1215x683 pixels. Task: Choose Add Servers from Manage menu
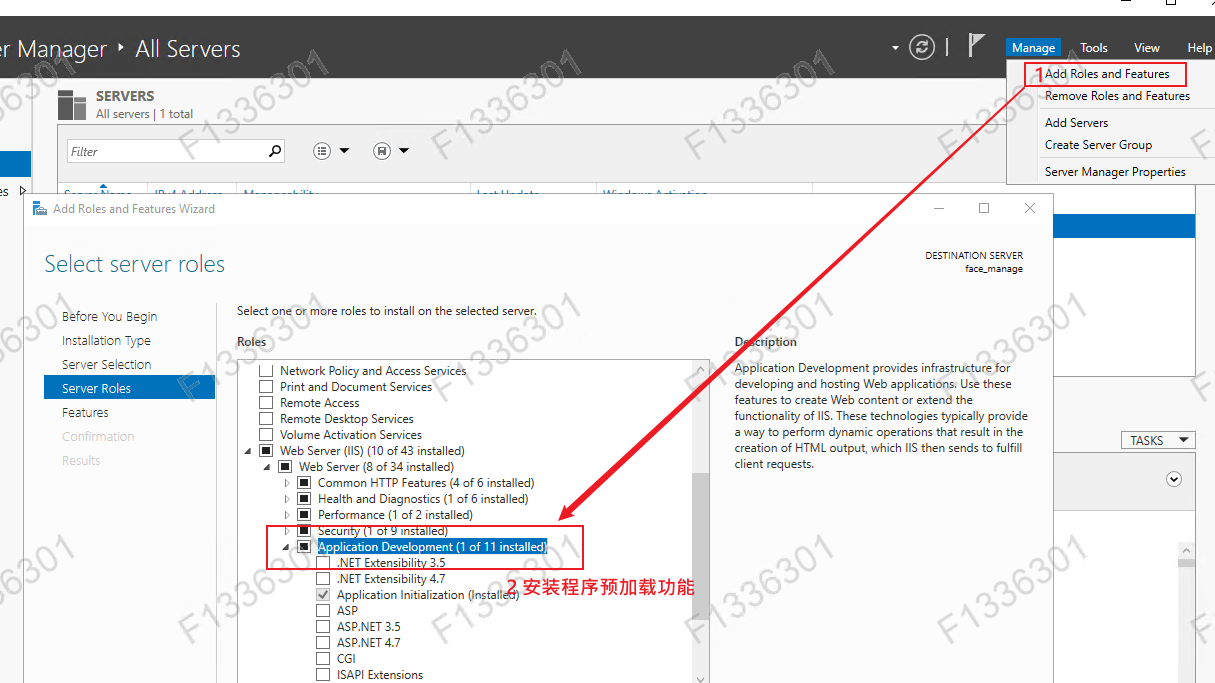coord(1076,123)
